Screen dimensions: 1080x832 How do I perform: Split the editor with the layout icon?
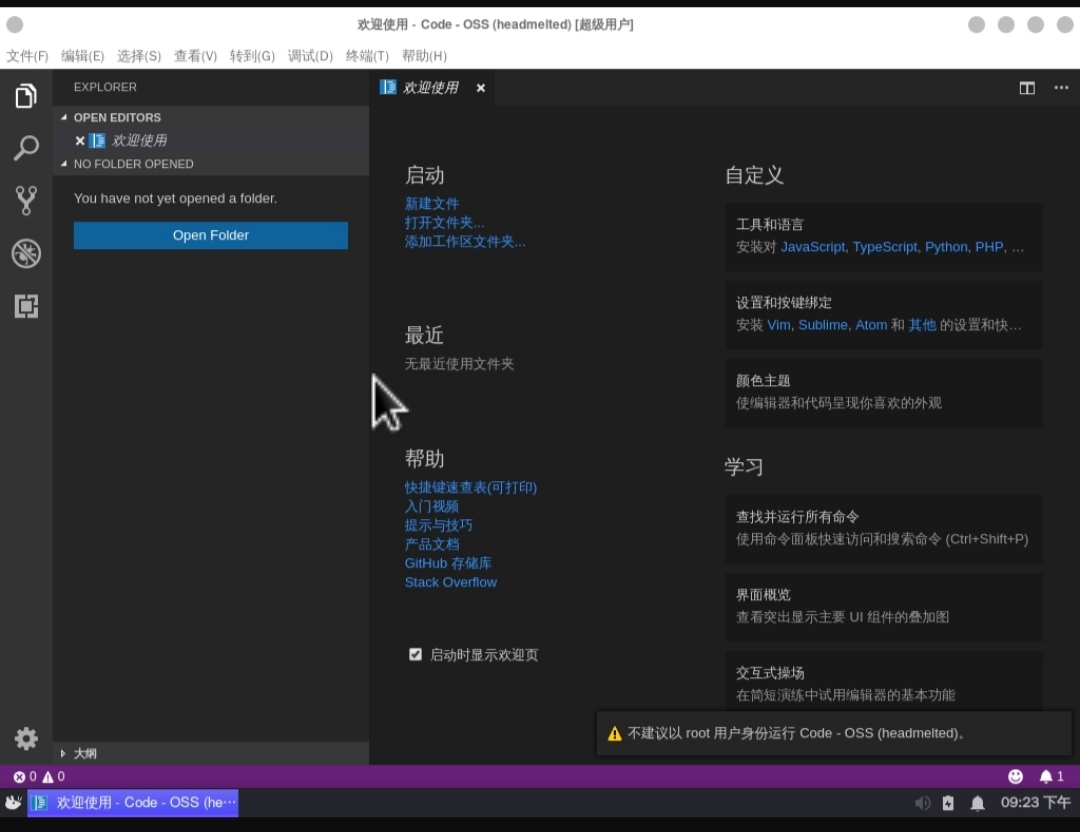coord(1027,88)
